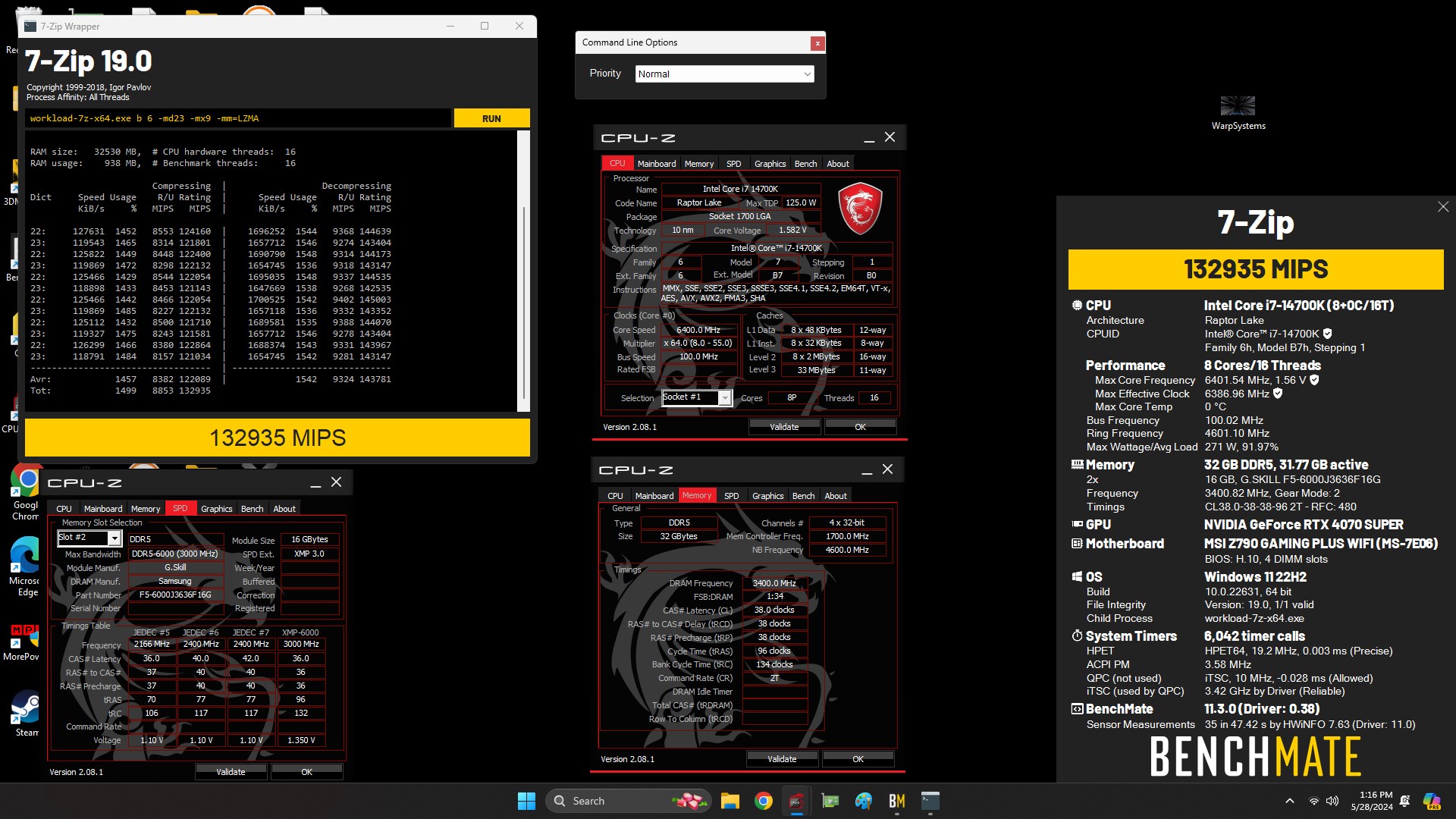Open the Wi-Fi network tray icon
Image resolution: width=1456 pixels, height=819 pixels.
click(x=1313, y=801)
